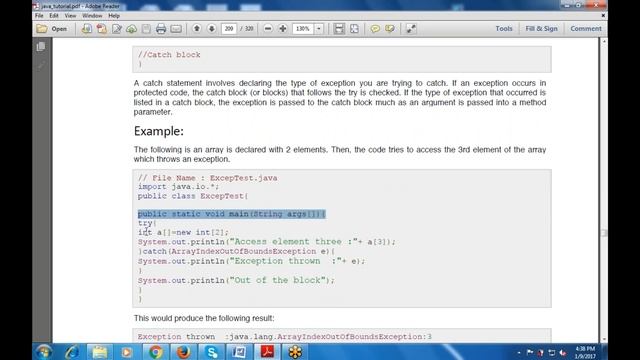Click the highlighted public static void main line
Image resolution: width=640 pixels, height=360 pixels.
pos(231,214)
